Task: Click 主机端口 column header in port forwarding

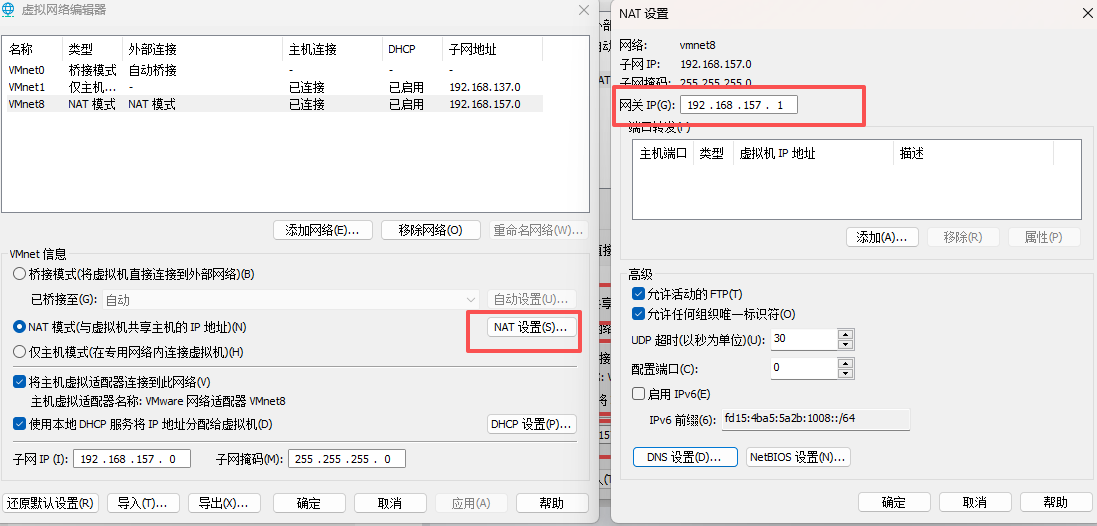Action: tap(663, 153)
